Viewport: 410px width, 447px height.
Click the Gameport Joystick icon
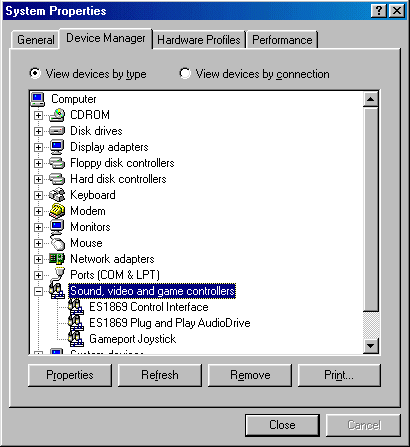click(x=76, y=338)
